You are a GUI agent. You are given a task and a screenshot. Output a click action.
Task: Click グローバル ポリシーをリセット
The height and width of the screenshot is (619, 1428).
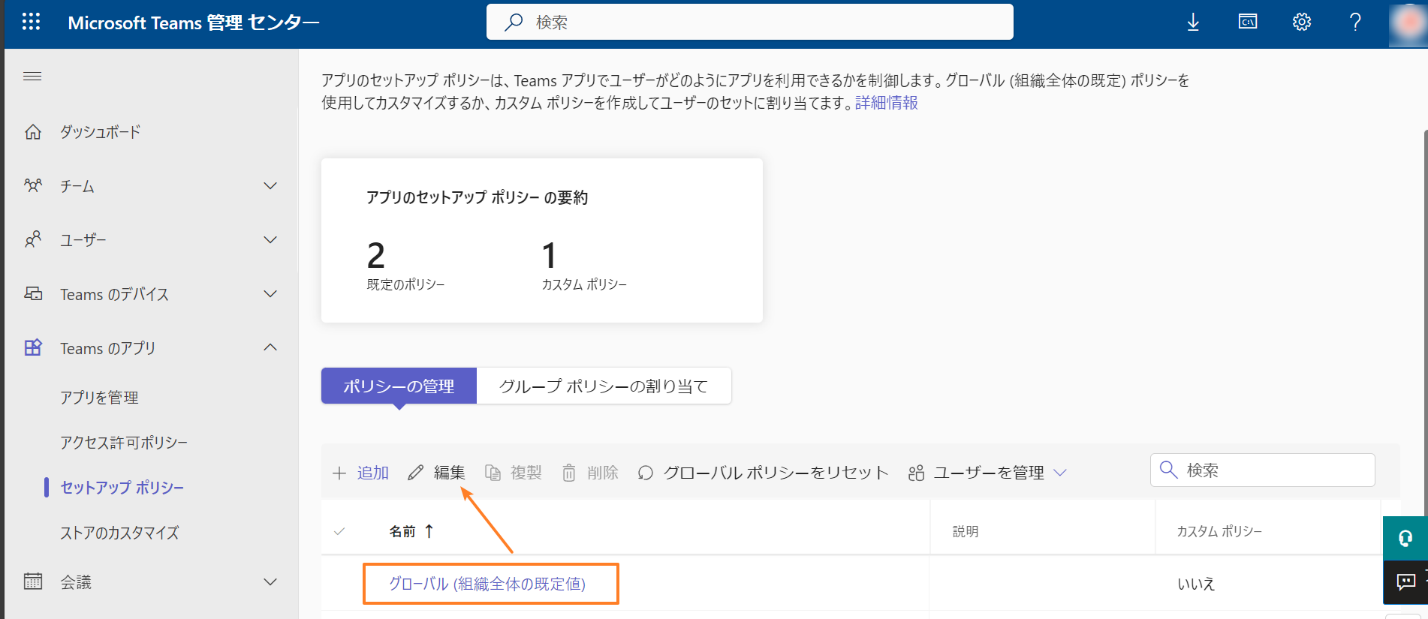tap(763, 473)
